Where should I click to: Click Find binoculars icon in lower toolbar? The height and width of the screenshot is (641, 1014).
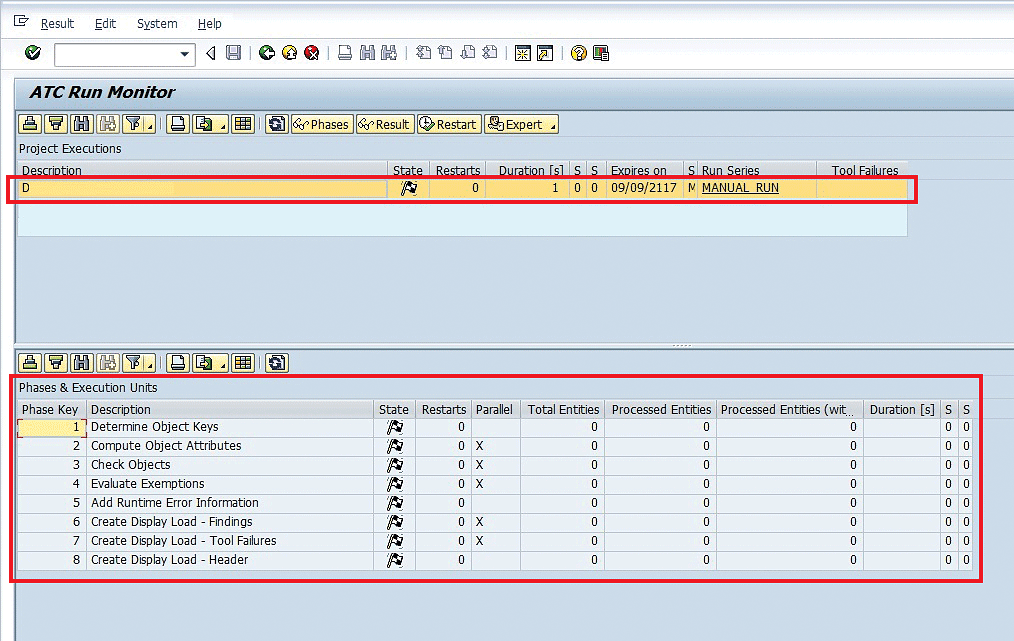point(81,362)
